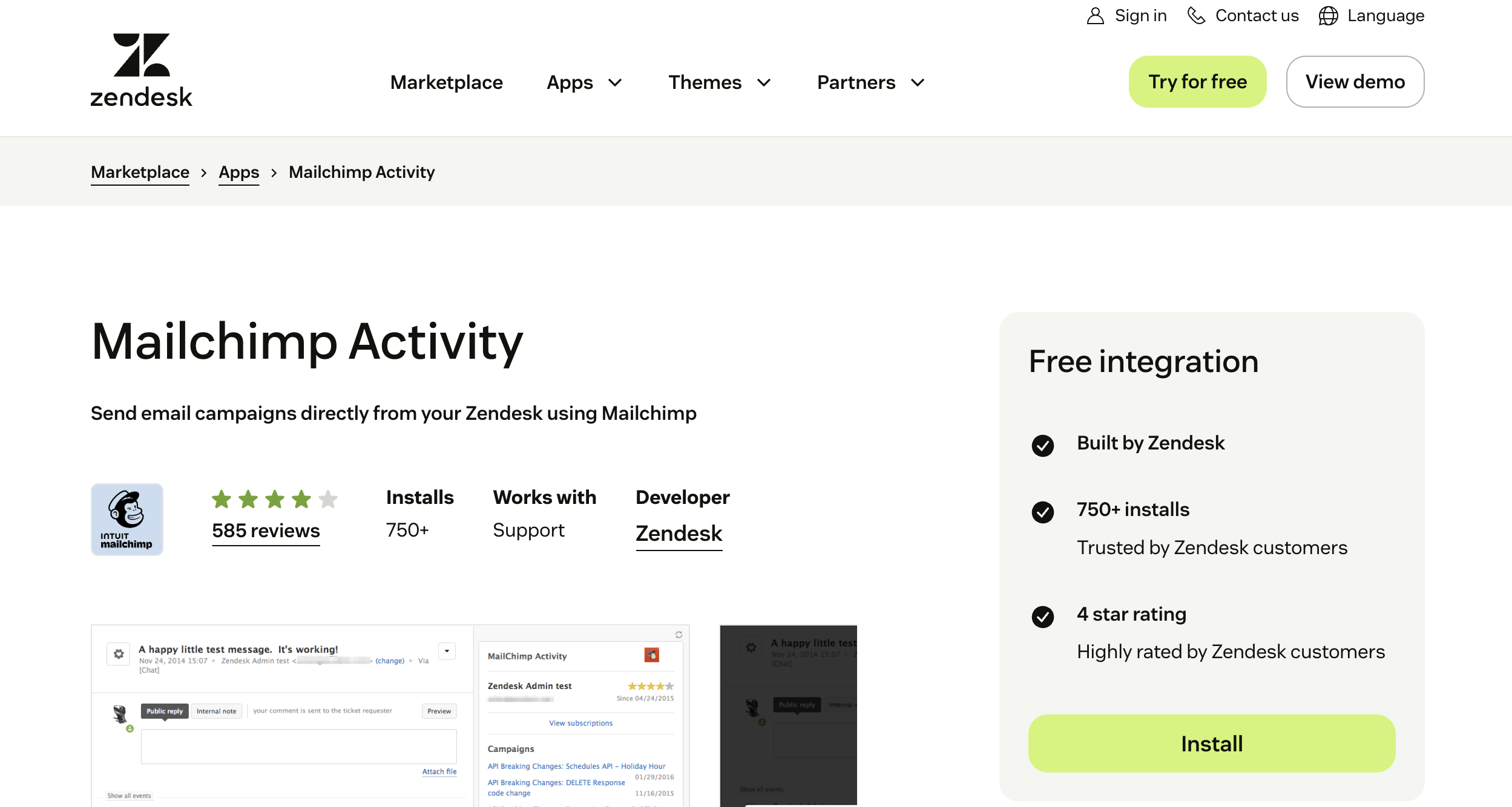Click the refresh icon in the MailChimp Activity panel
This screenshot has height=807, width=1512.
tap(679, 635)
